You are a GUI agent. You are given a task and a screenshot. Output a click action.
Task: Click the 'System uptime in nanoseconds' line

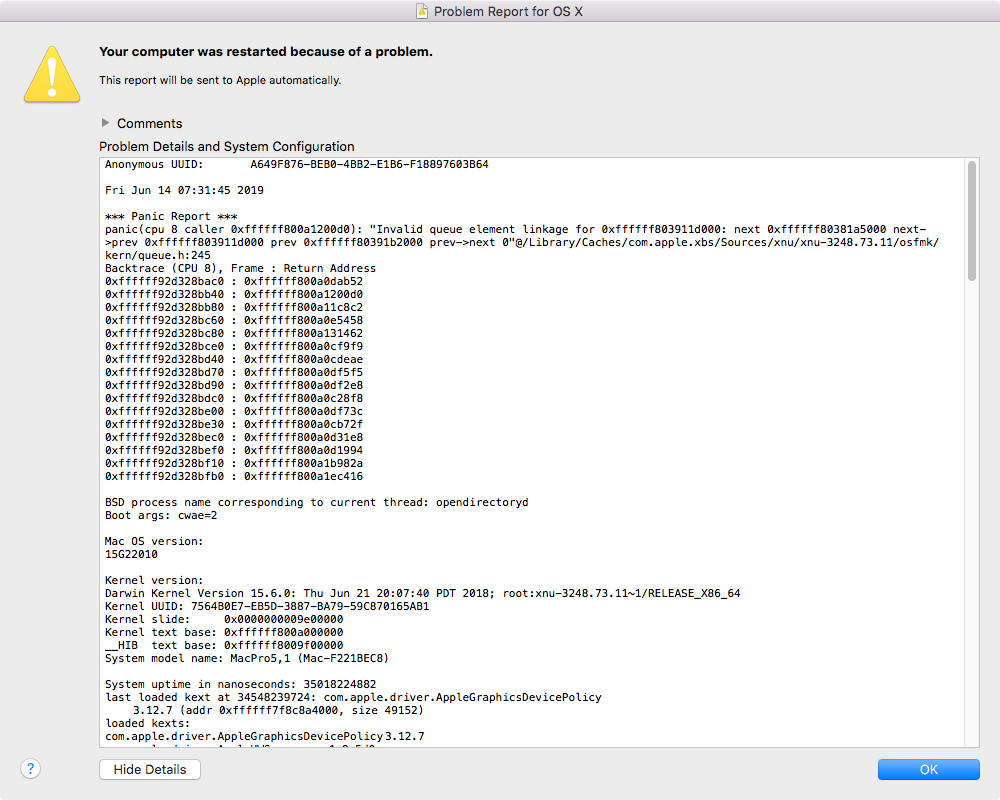[240, 685]
